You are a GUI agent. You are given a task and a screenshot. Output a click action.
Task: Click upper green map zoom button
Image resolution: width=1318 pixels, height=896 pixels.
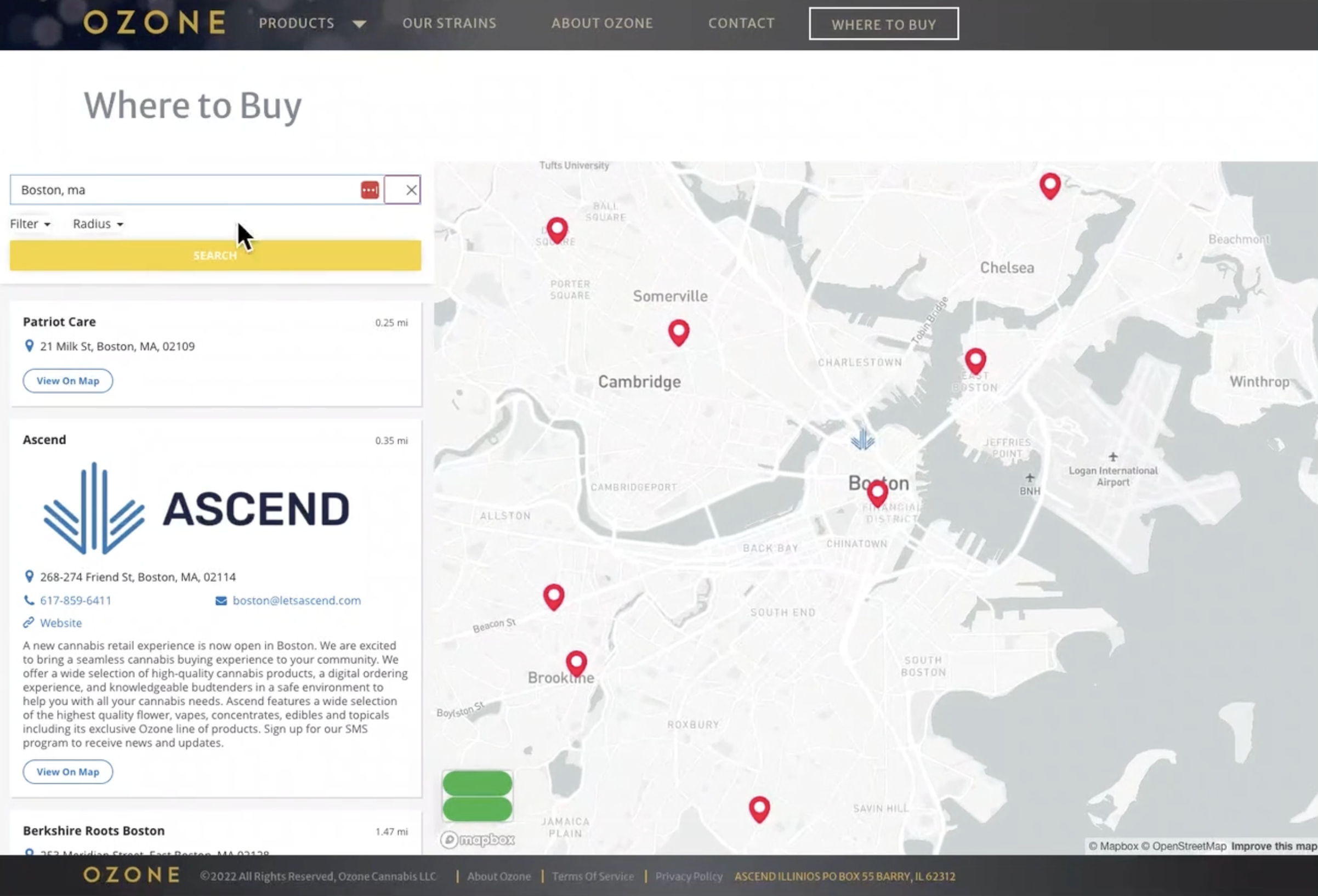click(477, 784)
